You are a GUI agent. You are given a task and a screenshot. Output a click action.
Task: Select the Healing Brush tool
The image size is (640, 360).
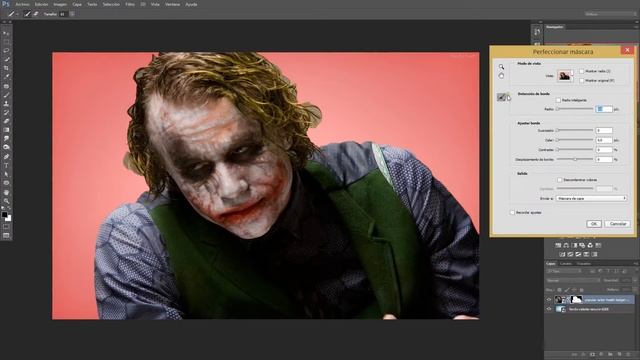pyautogui.click(x=6, y=86)
